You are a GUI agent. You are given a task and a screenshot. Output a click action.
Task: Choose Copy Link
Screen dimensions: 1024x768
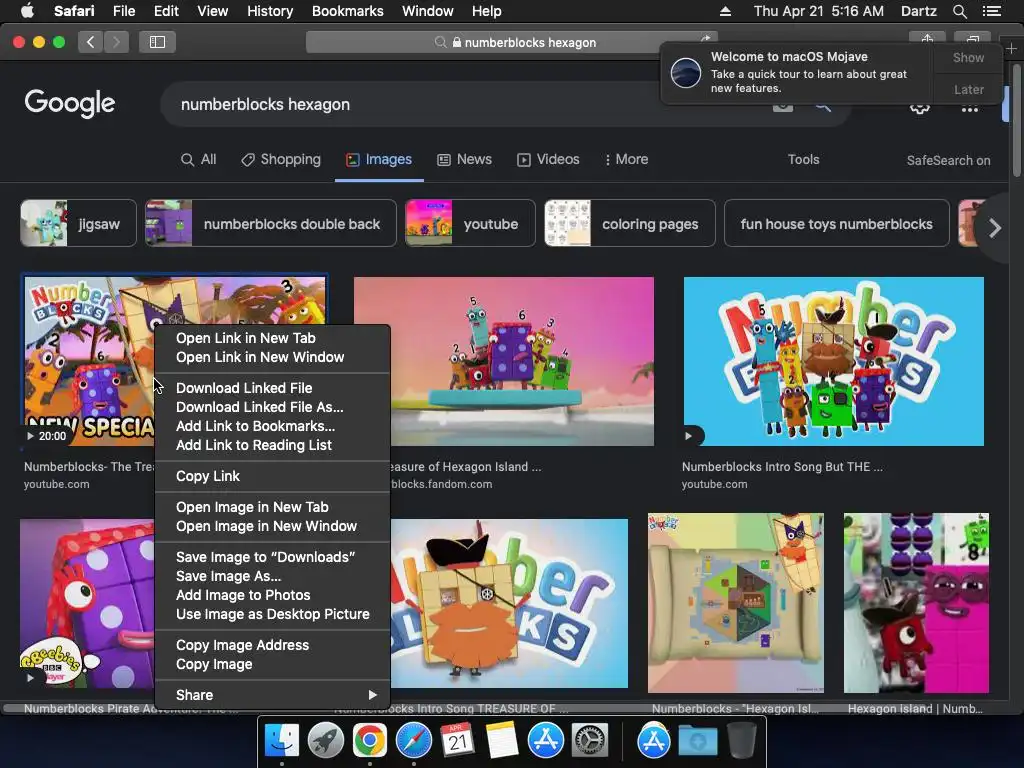[272, 476]
